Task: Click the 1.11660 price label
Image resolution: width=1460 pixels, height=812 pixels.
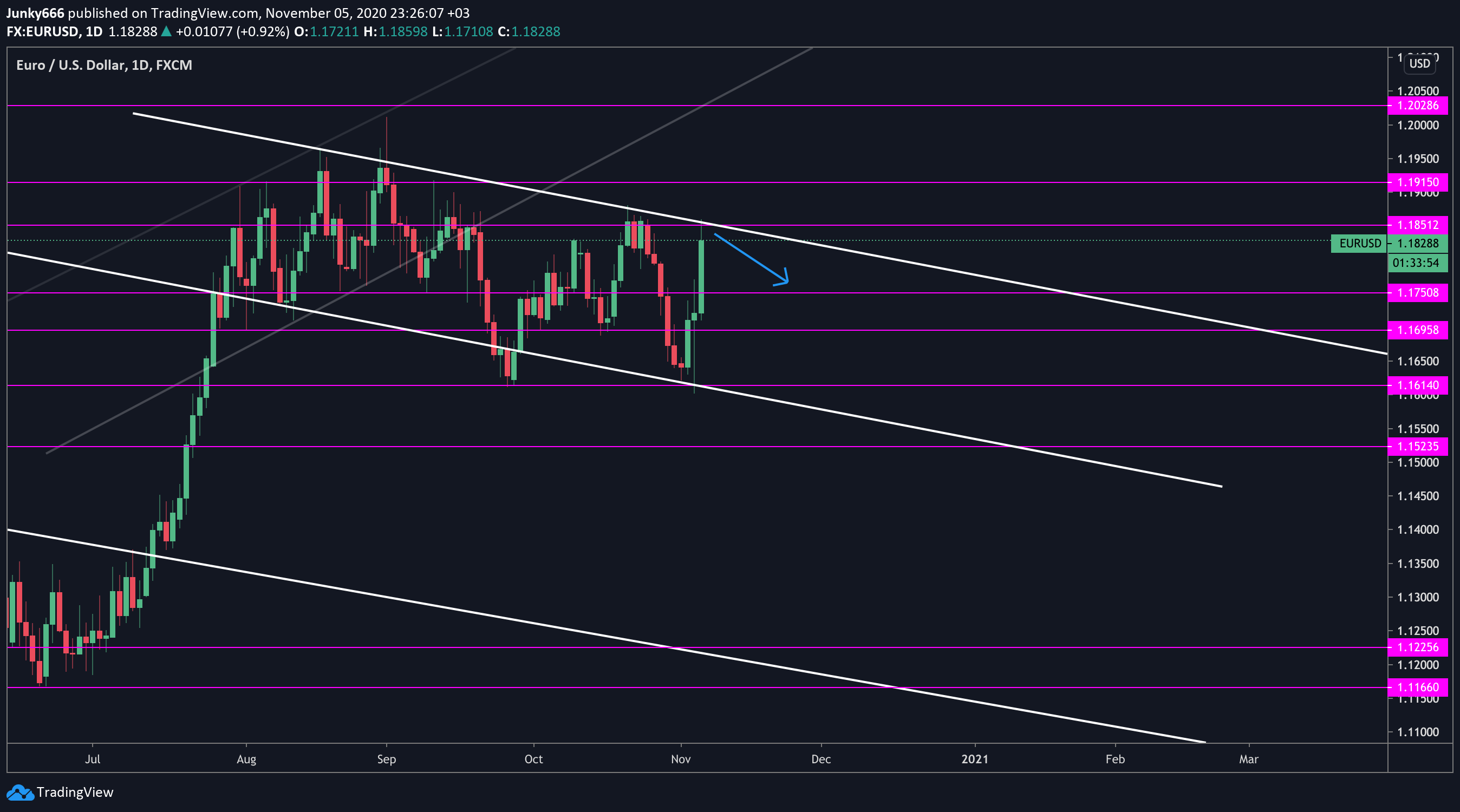Action: pos(1418,688)
